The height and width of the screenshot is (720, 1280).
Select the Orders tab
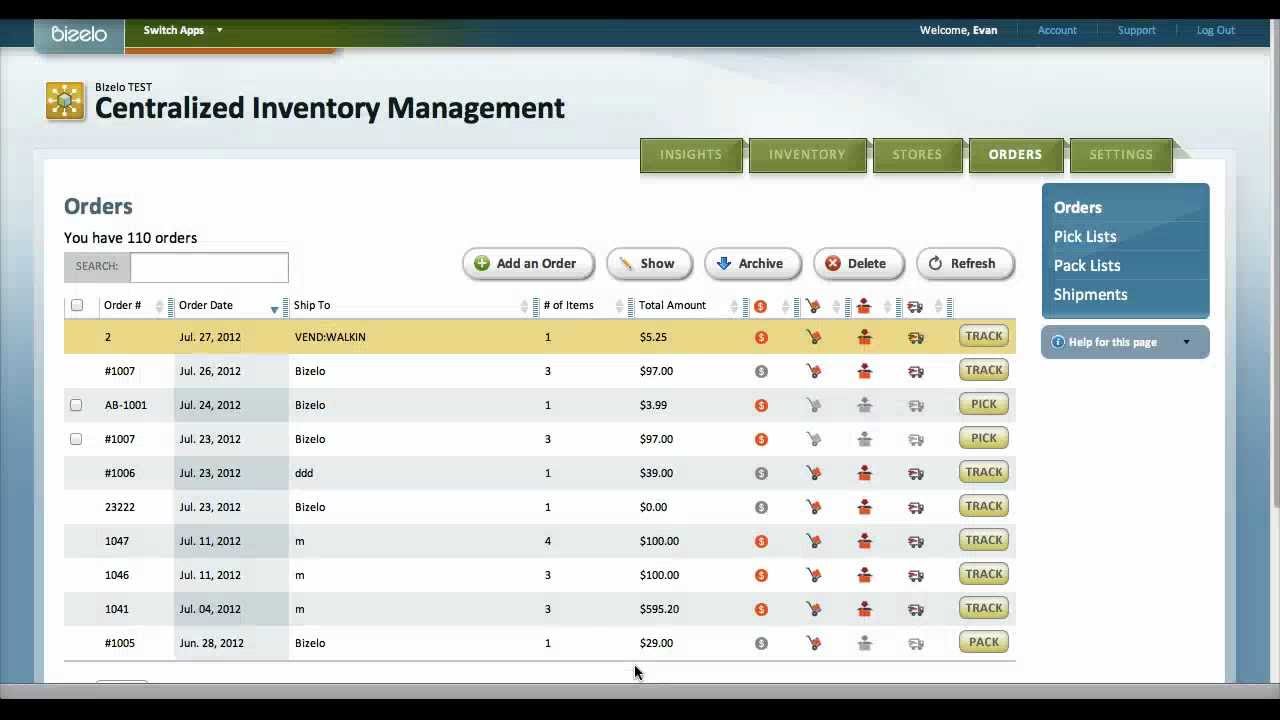point(1015,155)
